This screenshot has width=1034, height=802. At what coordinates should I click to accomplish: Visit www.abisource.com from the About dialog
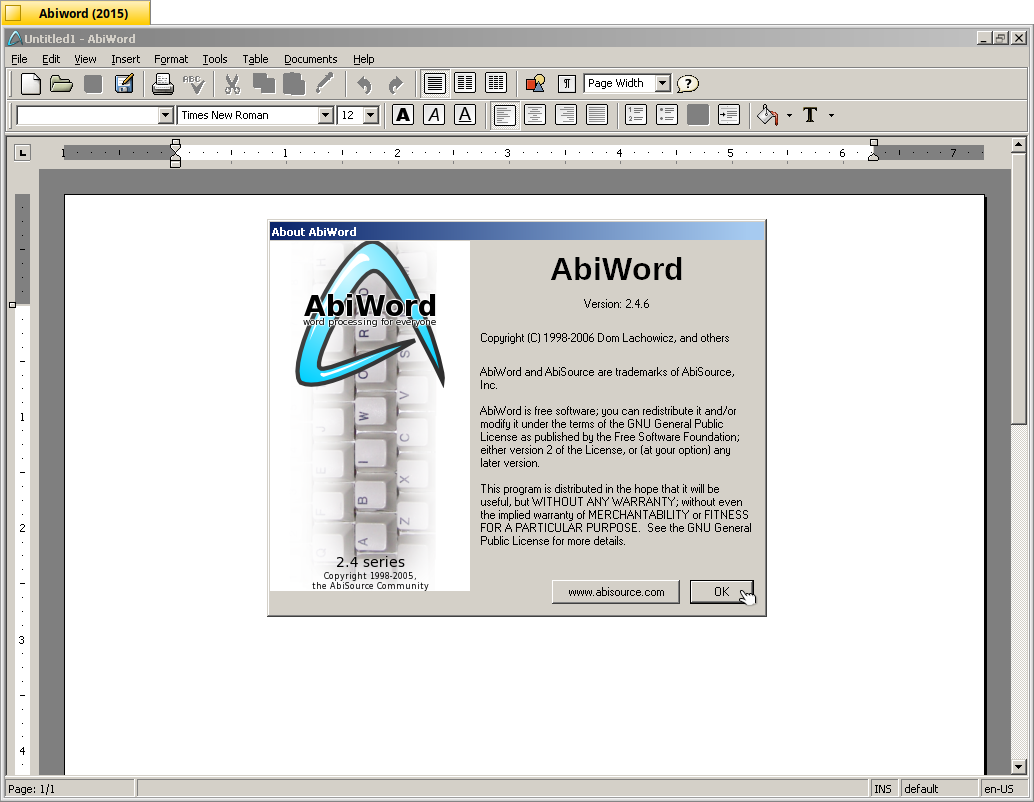[x=616, y=592]
